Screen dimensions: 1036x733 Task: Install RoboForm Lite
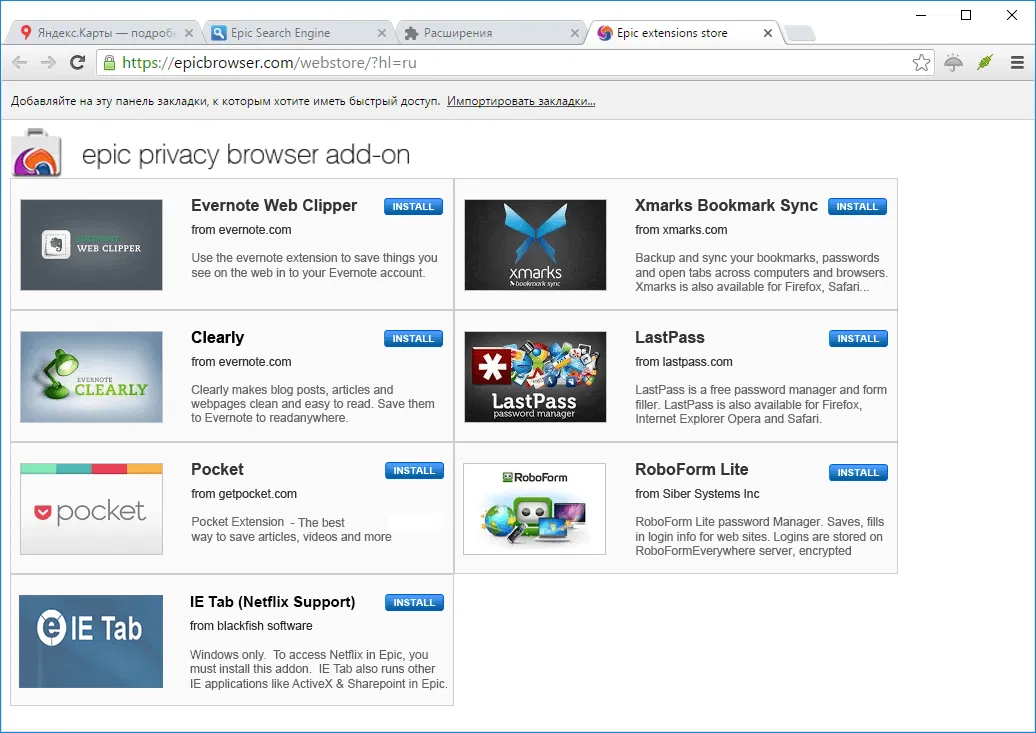[x=858, y=472]
